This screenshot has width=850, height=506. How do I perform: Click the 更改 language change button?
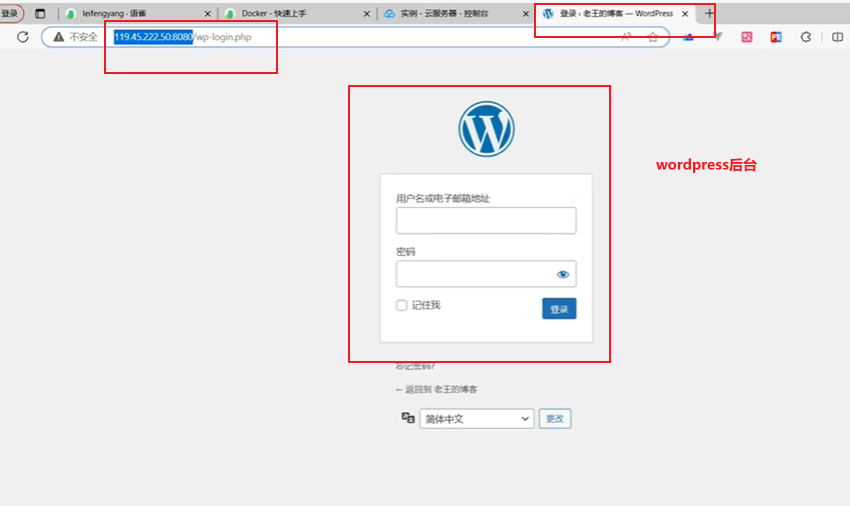coord(555,419)
